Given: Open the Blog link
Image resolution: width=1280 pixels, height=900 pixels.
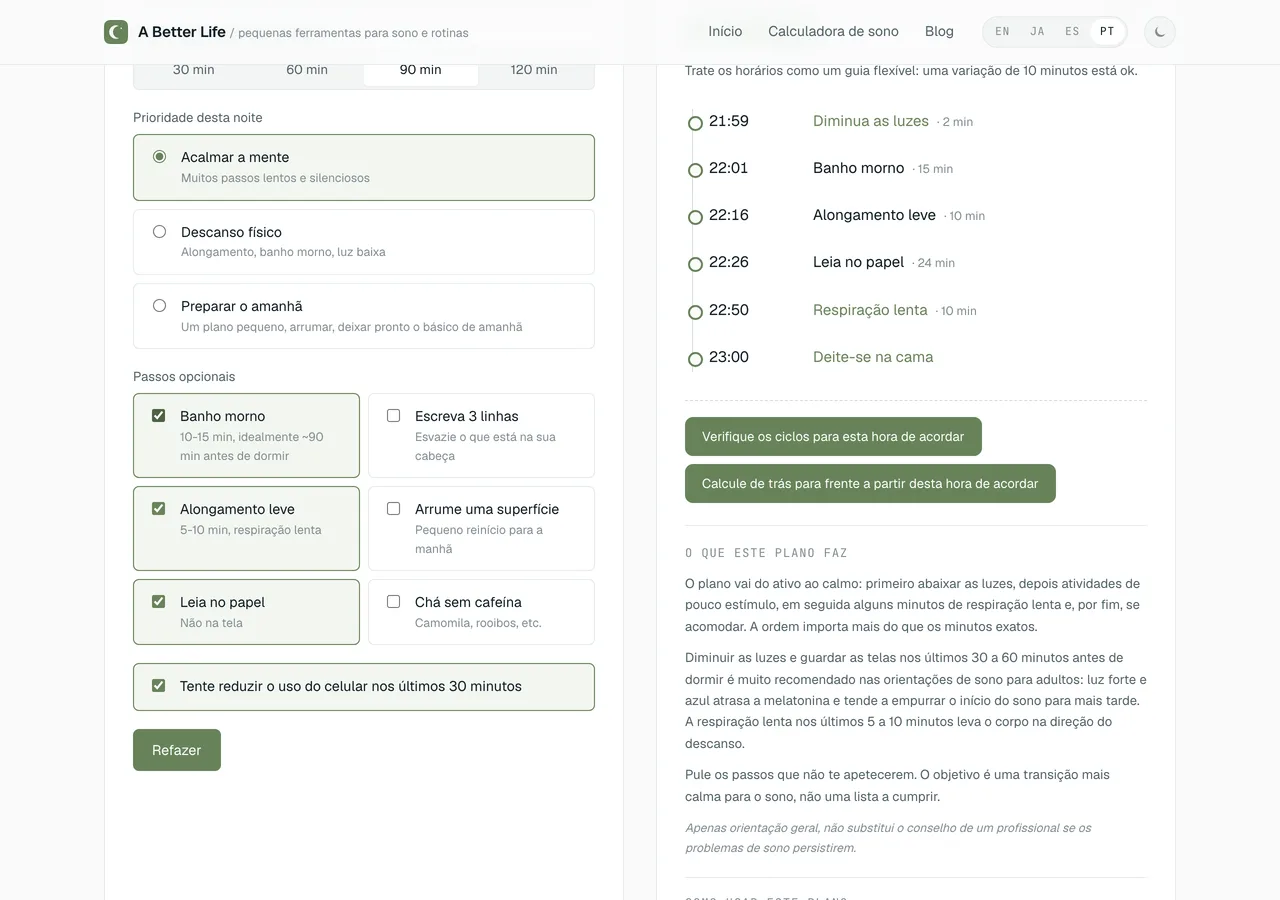Looking at the screenshot, I should click(x=939, y=32).
